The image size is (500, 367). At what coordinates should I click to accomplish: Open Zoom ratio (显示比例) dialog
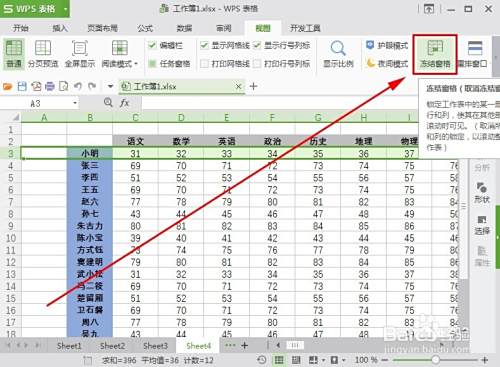click(x=338, y=53)
